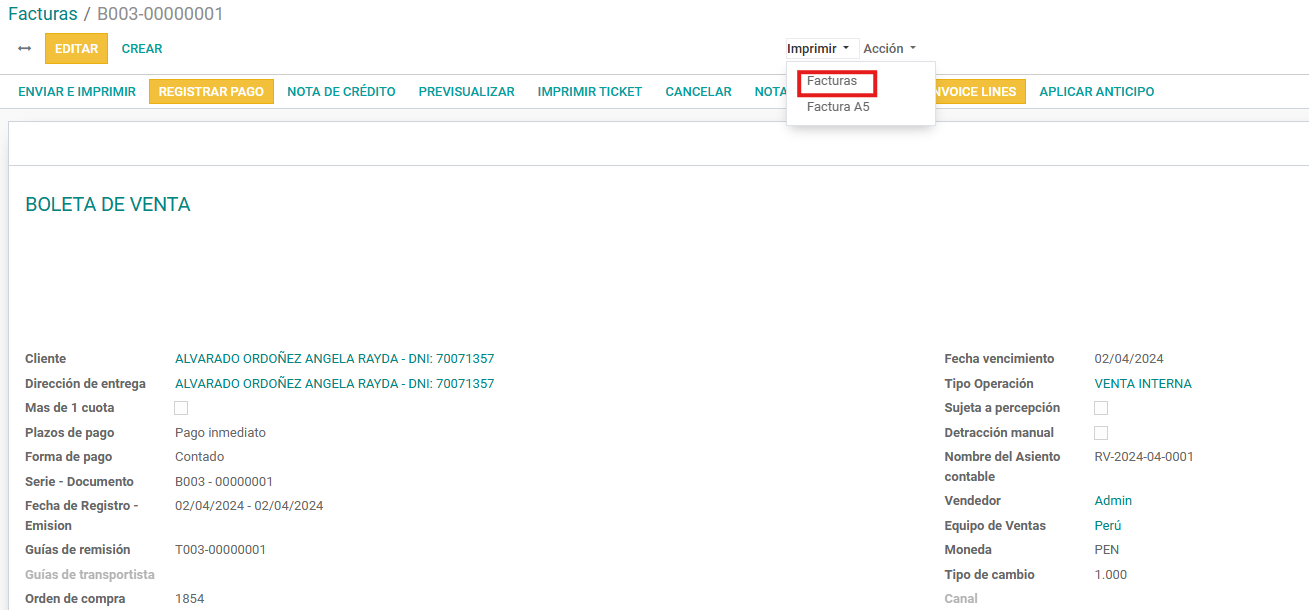1309x610 pixels.
Task: Open the Cliente ALVARADO ORDOÑEZ link
Action: coord(334,359)
